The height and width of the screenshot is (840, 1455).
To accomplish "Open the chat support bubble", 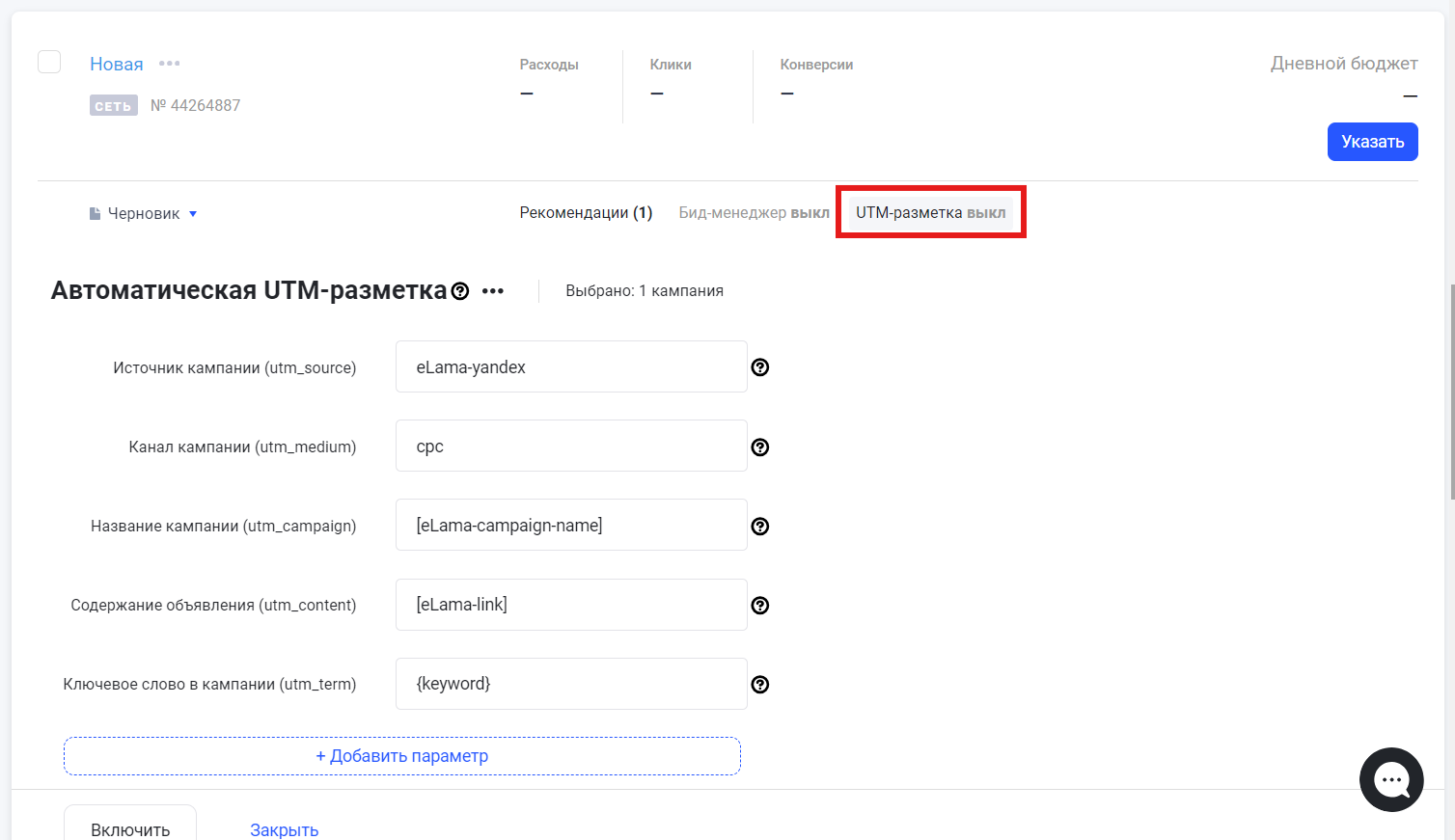I will 1391,779.
